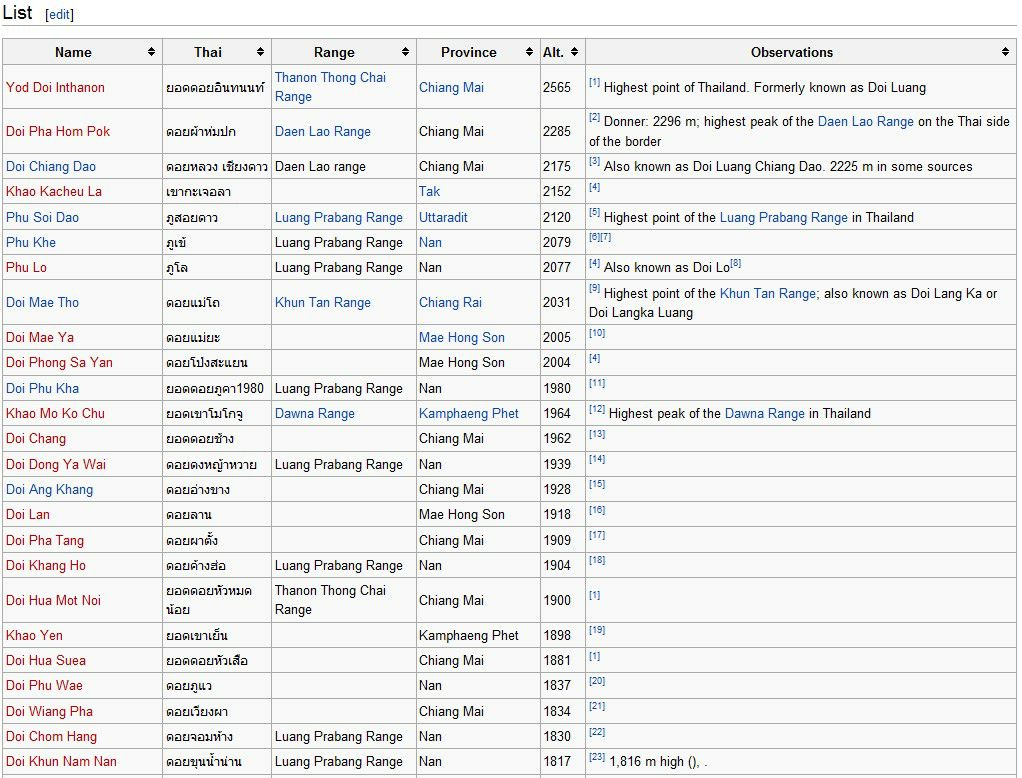Open Doi Pha Hom Pok link
Image resolution: width=1022 pixels, height=778 pixels.
click(58, 131)
